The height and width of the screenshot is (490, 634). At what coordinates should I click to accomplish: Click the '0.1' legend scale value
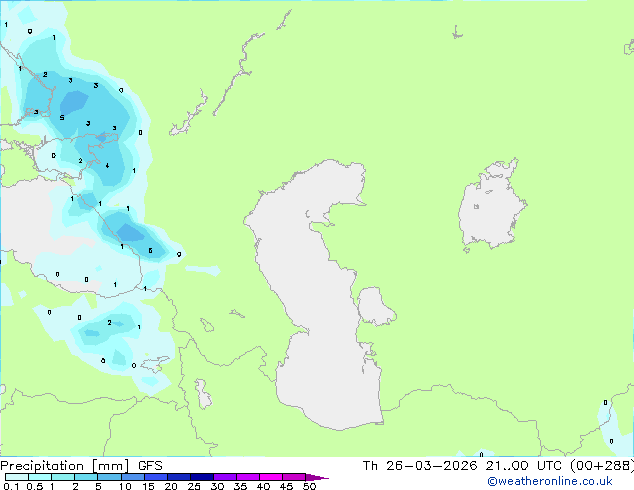point(11,486)
